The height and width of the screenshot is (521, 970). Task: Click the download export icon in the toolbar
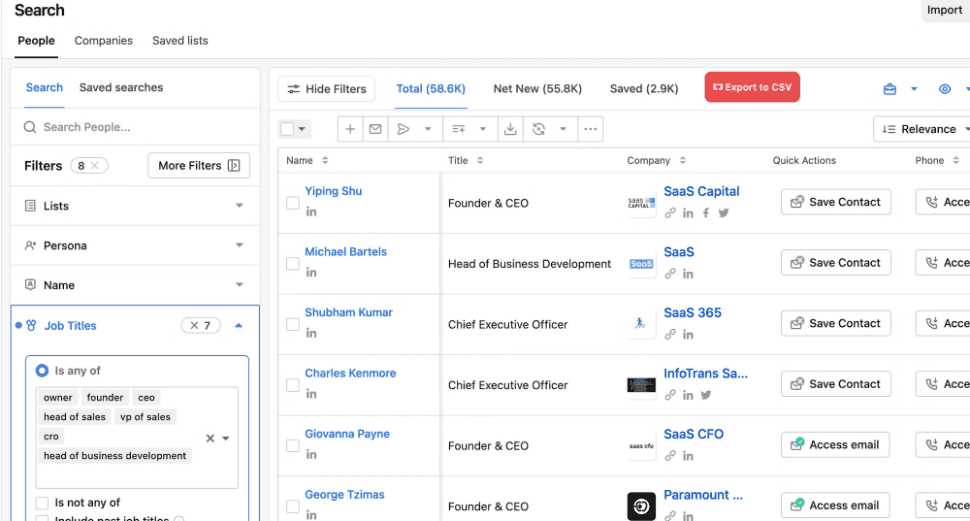510,129
